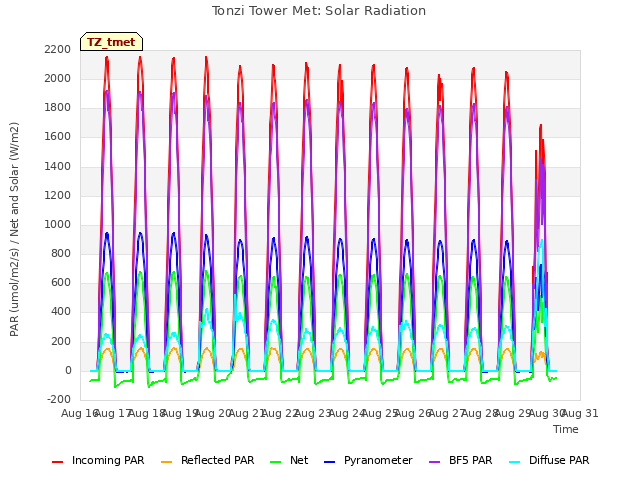Click the -200 y-axis tick label

59,400
